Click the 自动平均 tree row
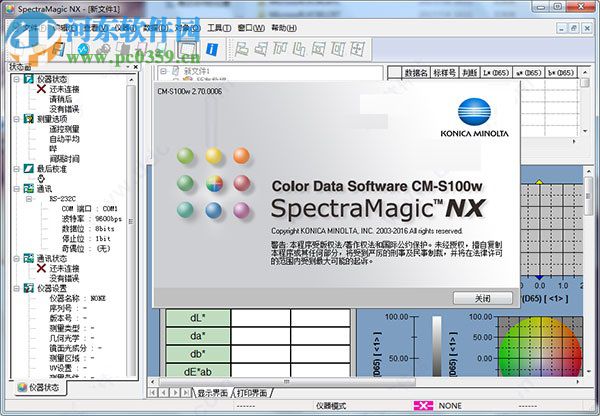The height and width of the screenshot is (416, 600). (x=64, y=139)
